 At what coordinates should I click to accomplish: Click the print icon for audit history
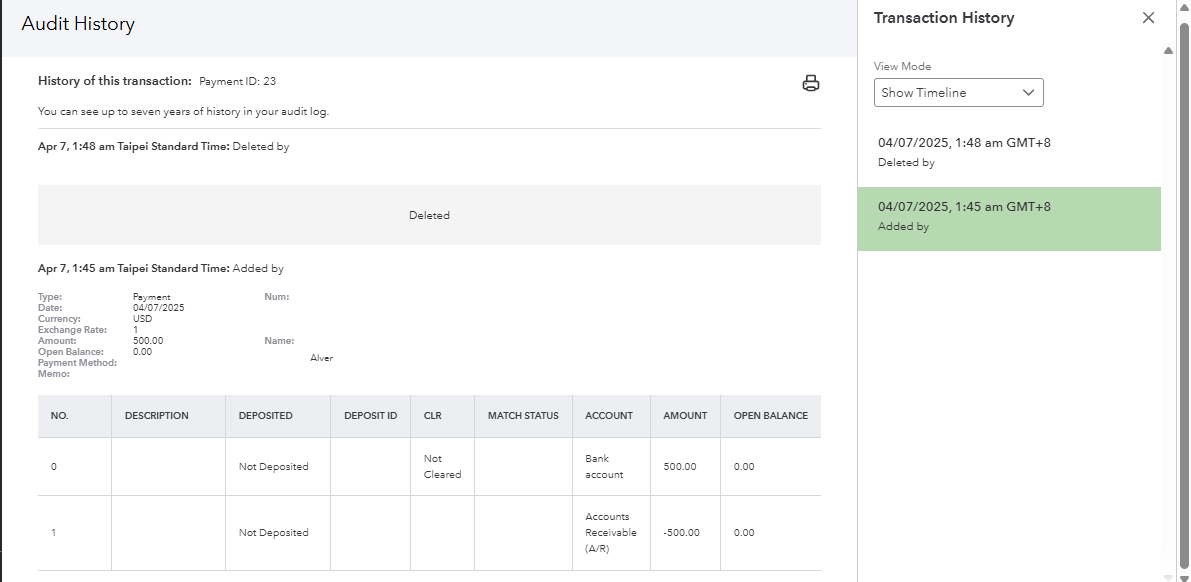click(x=811, y=83)
